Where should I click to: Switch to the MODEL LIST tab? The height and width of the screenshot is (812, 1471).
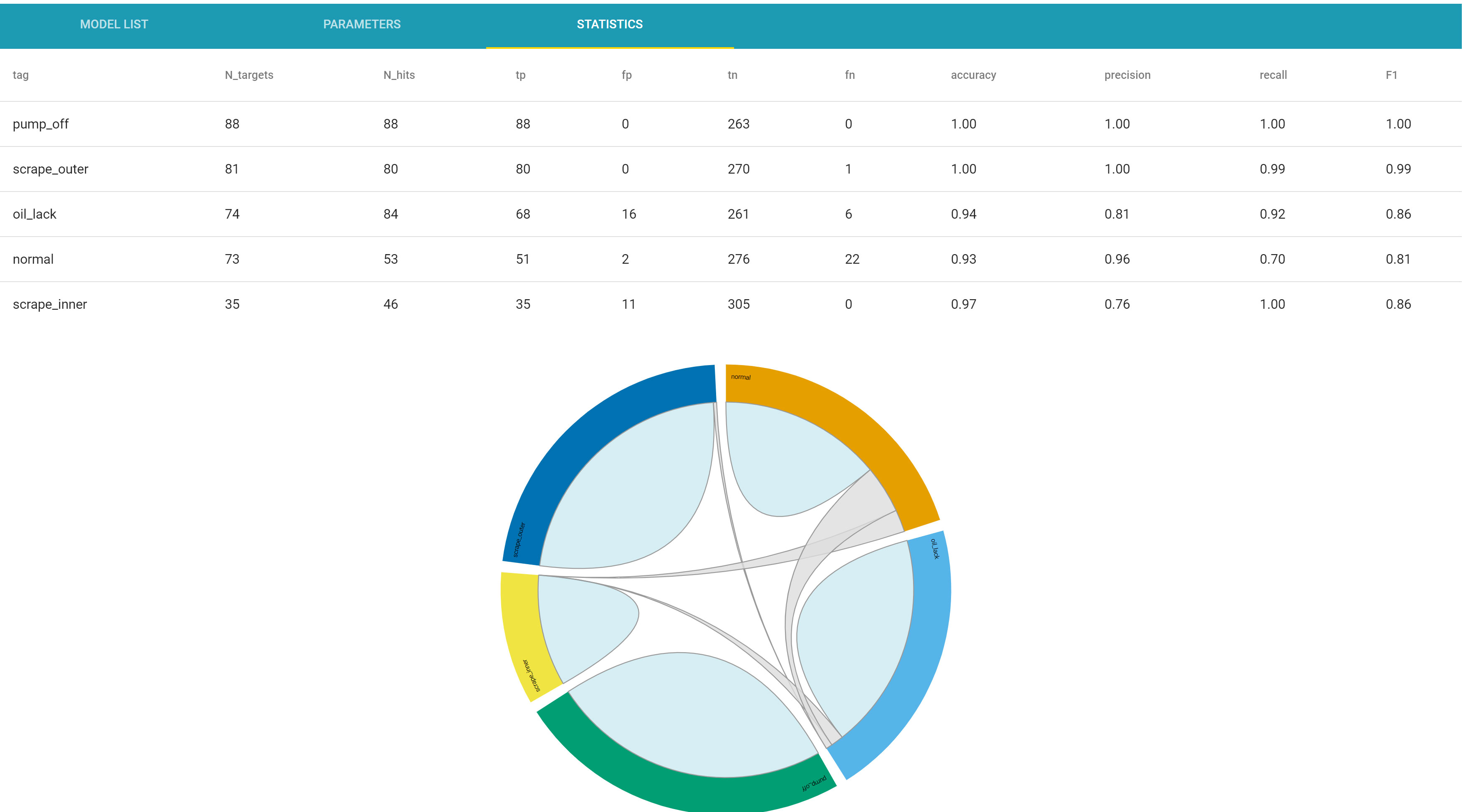(x=114, y=25)
